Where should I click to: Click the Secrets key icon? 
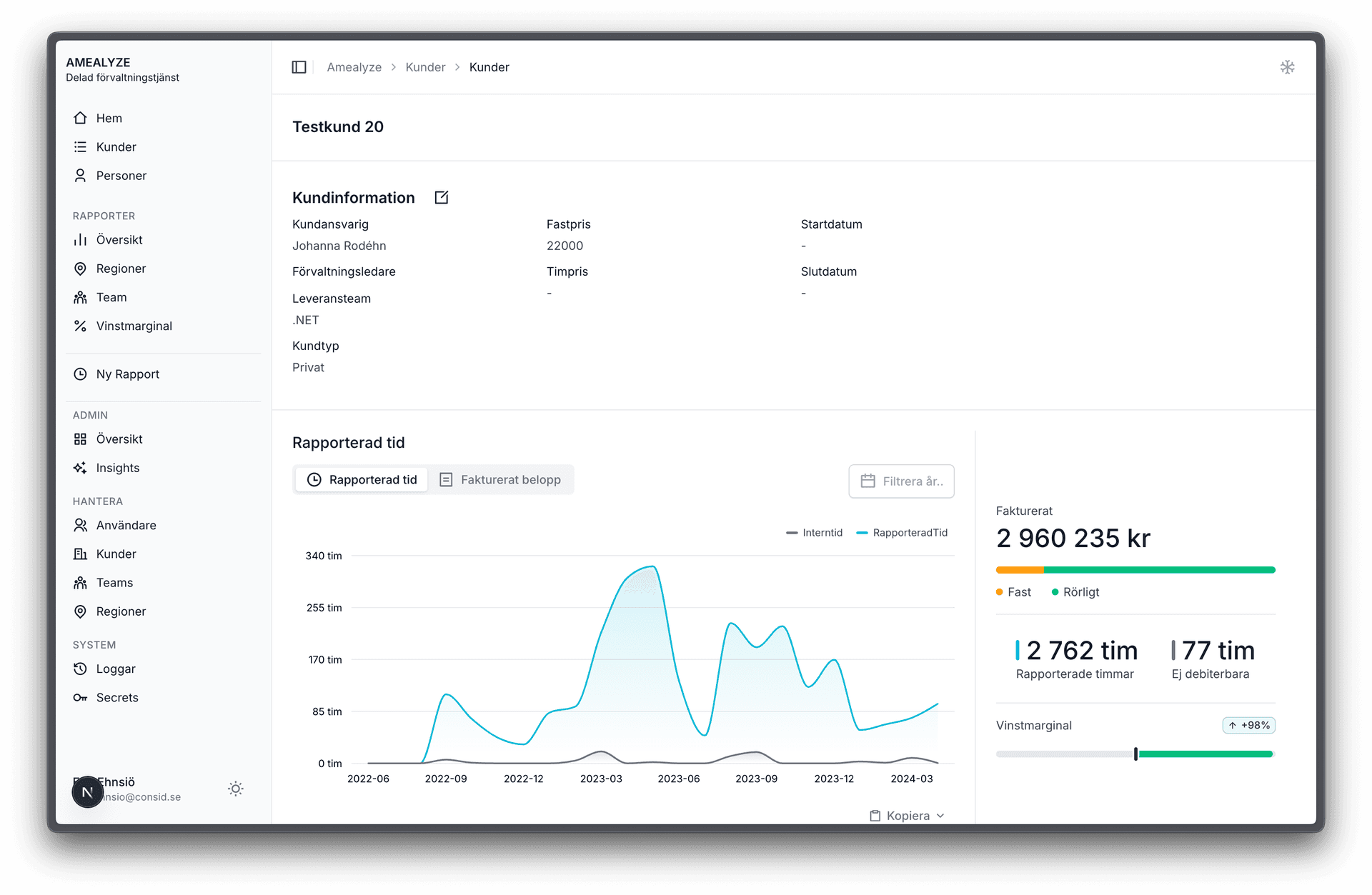coord(80,697)
